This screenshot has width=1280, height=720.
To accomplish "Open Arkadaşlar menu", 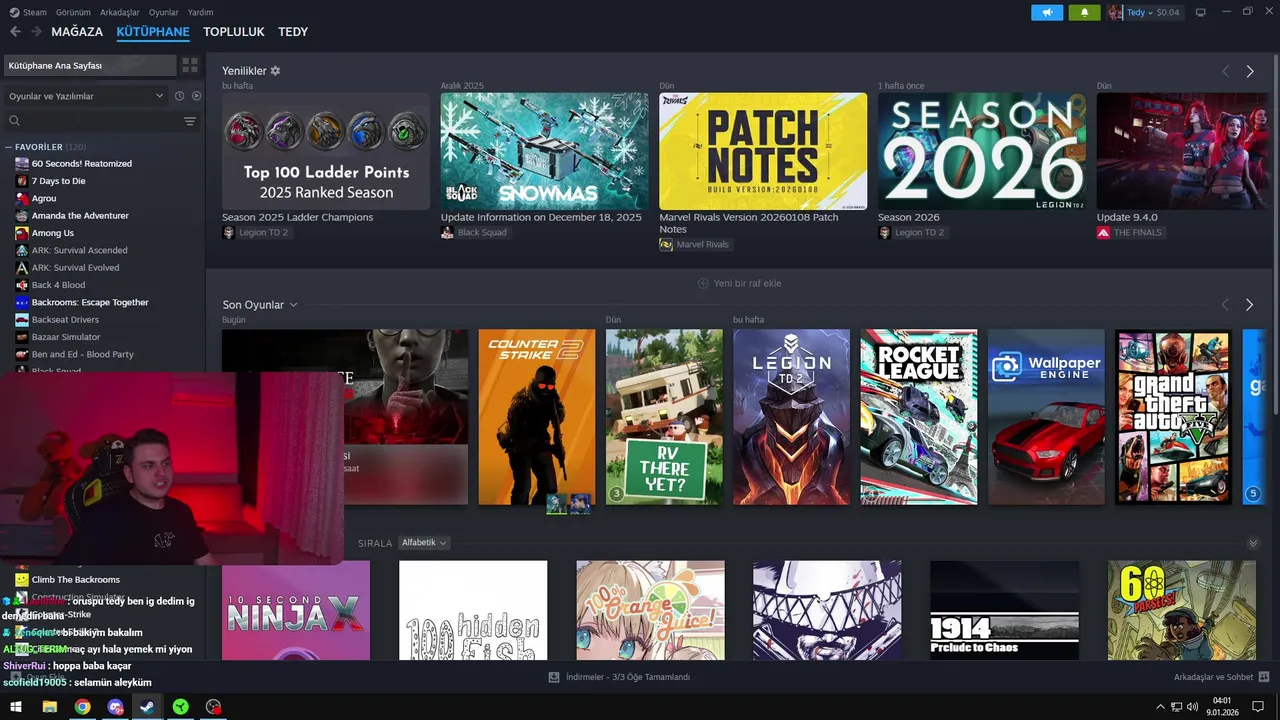I will (120, 12).
